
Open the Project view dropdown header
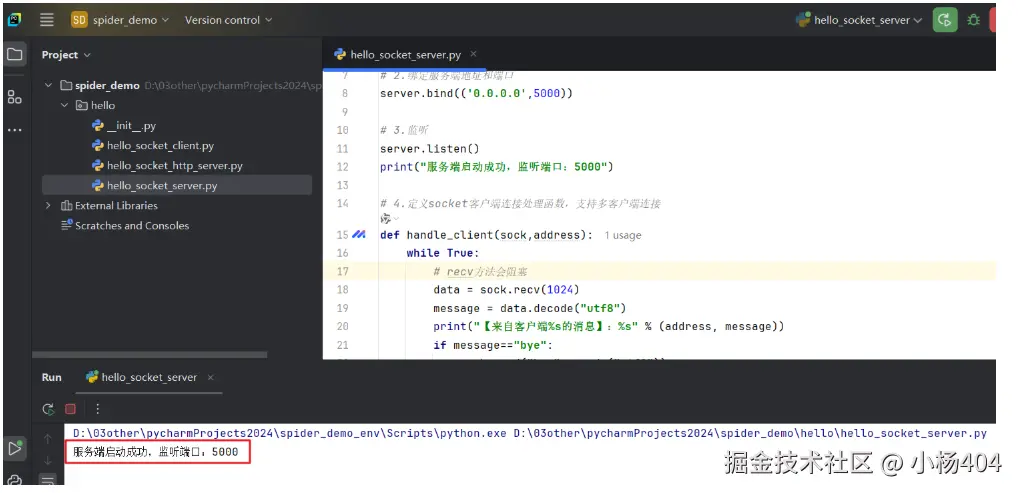tap(66, 55)
